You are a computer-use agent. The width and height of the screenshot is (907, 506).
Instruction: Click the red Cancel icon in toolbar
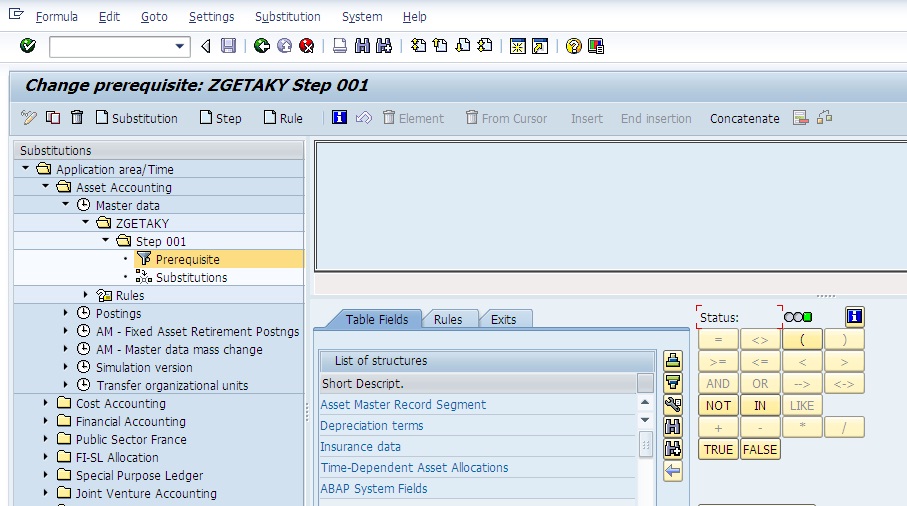click(307, 46)
